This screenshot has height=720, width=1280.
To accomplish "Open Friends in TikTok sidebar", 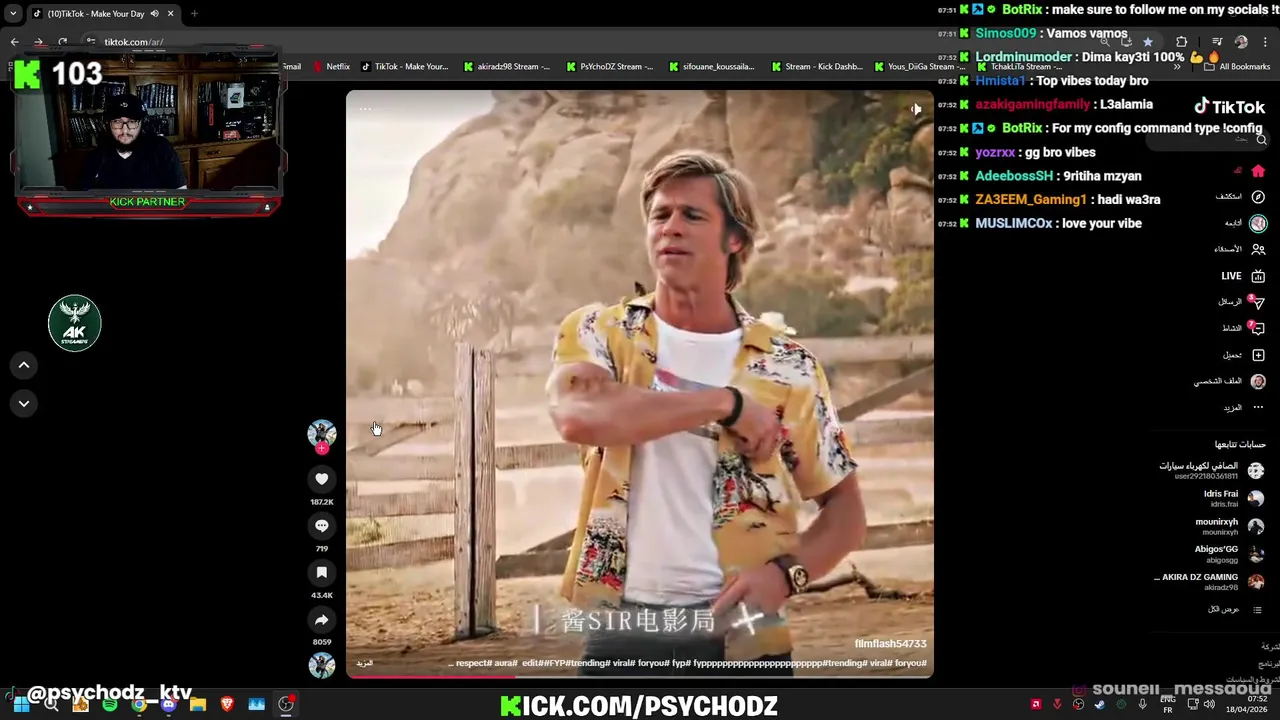I will 1240,249.
